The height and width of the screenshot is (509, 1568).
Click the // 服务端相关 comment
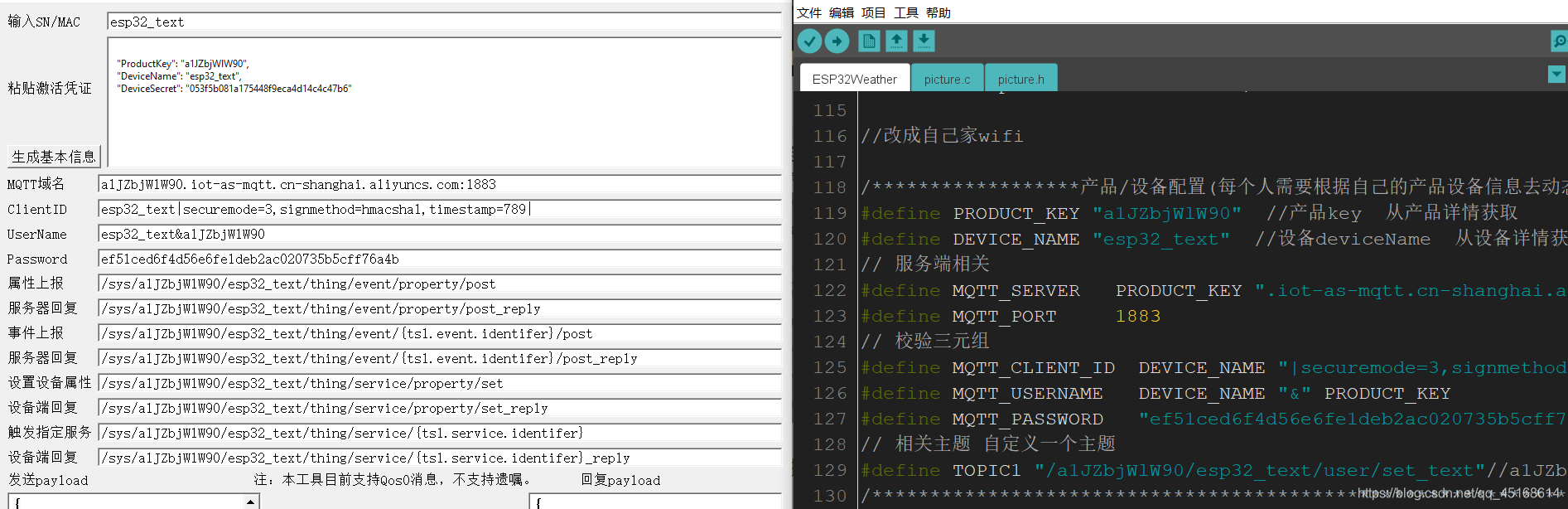[x=925, y=264]
